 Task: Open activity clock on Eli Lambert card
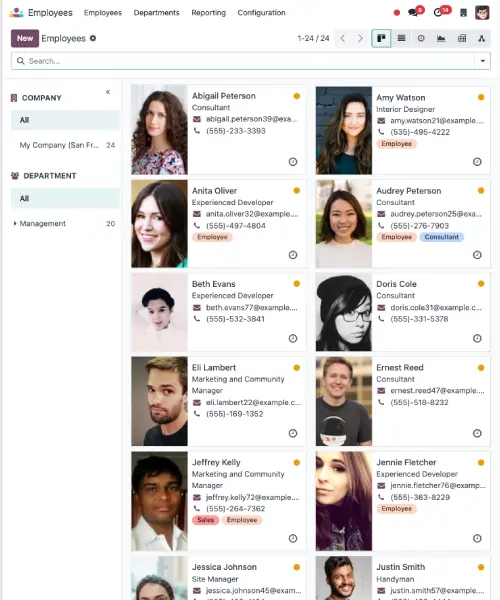293,433
